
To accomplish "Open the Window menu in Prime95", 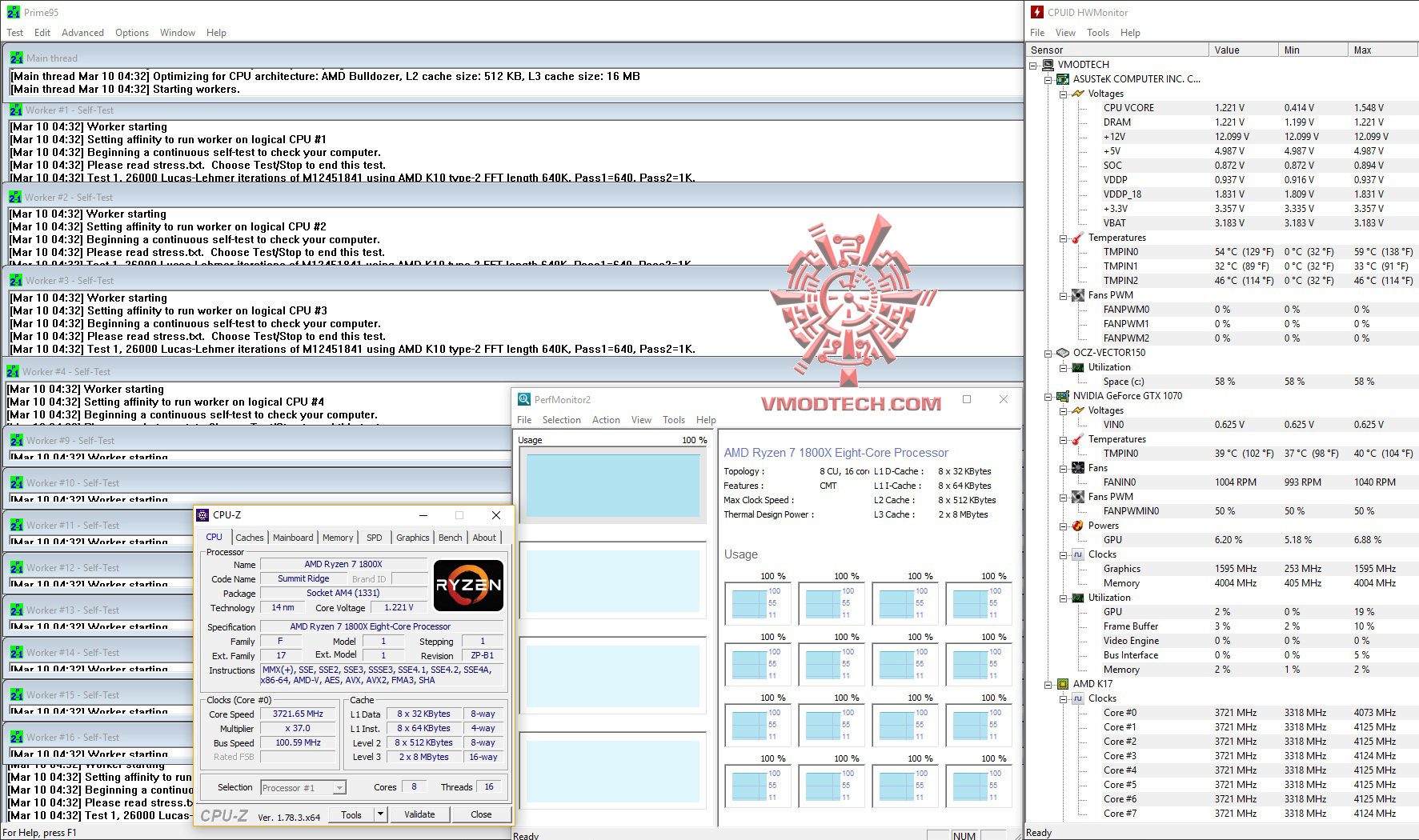I will click(x=178, y=33).
